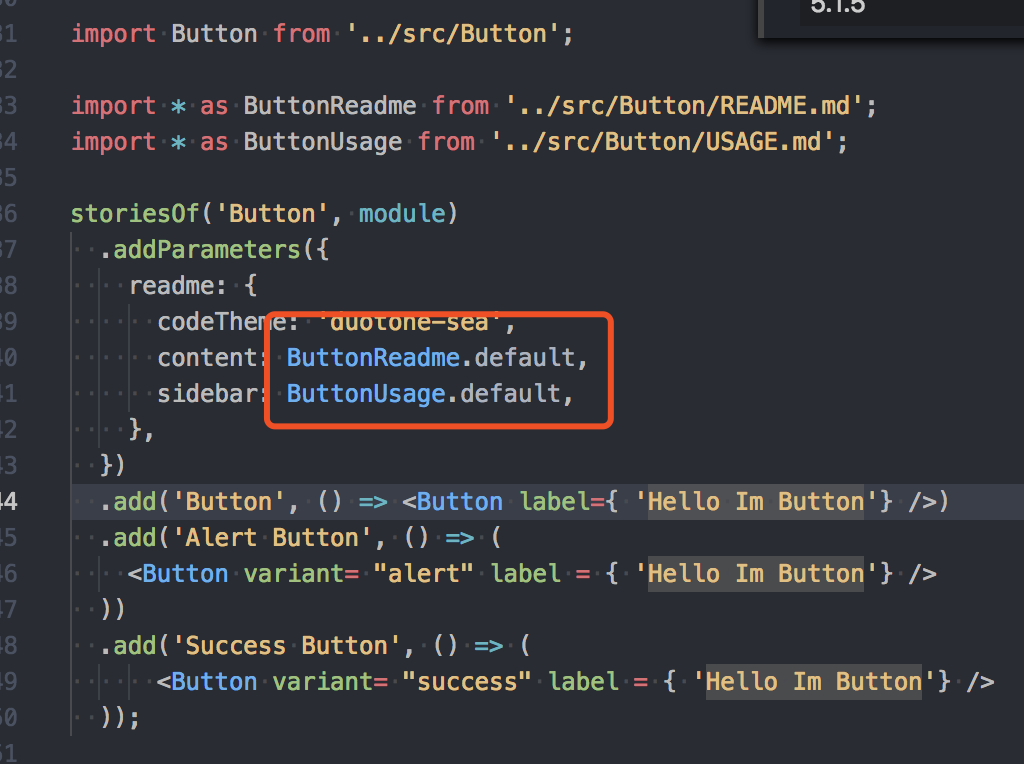Click the '../src/Button' import path string
Screen dimensions: 1024x764
453,34
